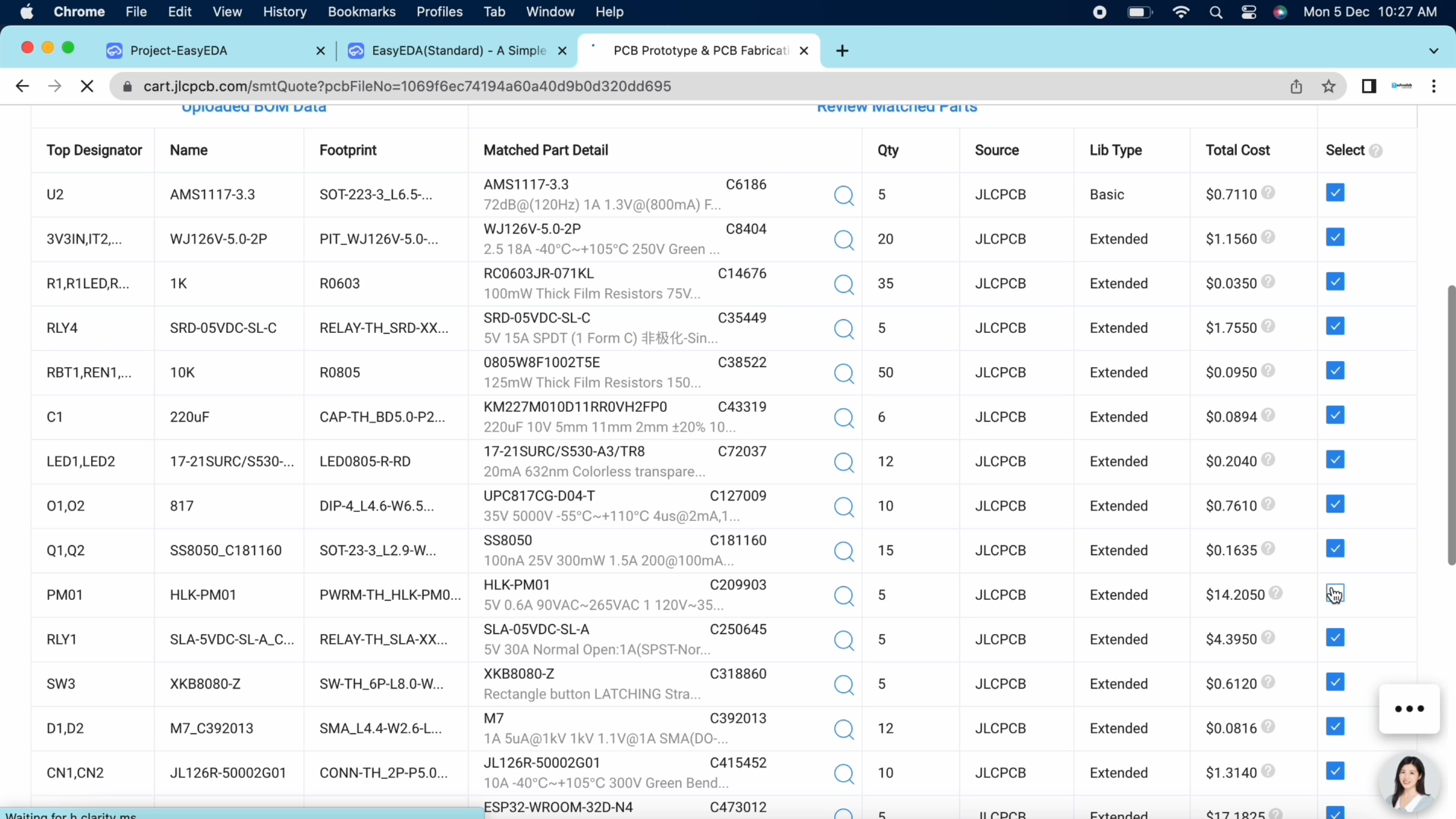Open part search for WJ126V-5.0-2P row
Image resolution: width=1456 pixels, height=819 pixels.
click(843, 240)
